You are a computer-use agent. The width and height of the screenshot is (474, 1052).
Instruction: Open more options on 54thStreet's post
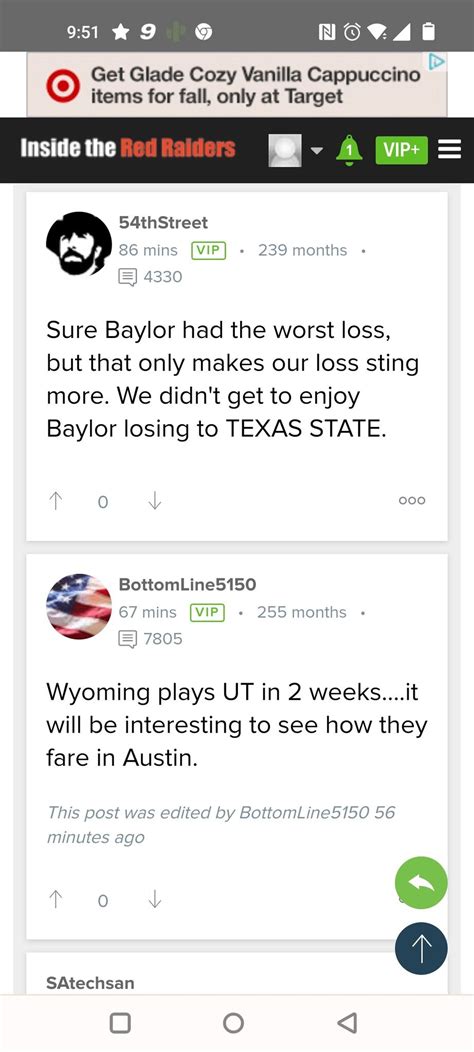[412, 501]
